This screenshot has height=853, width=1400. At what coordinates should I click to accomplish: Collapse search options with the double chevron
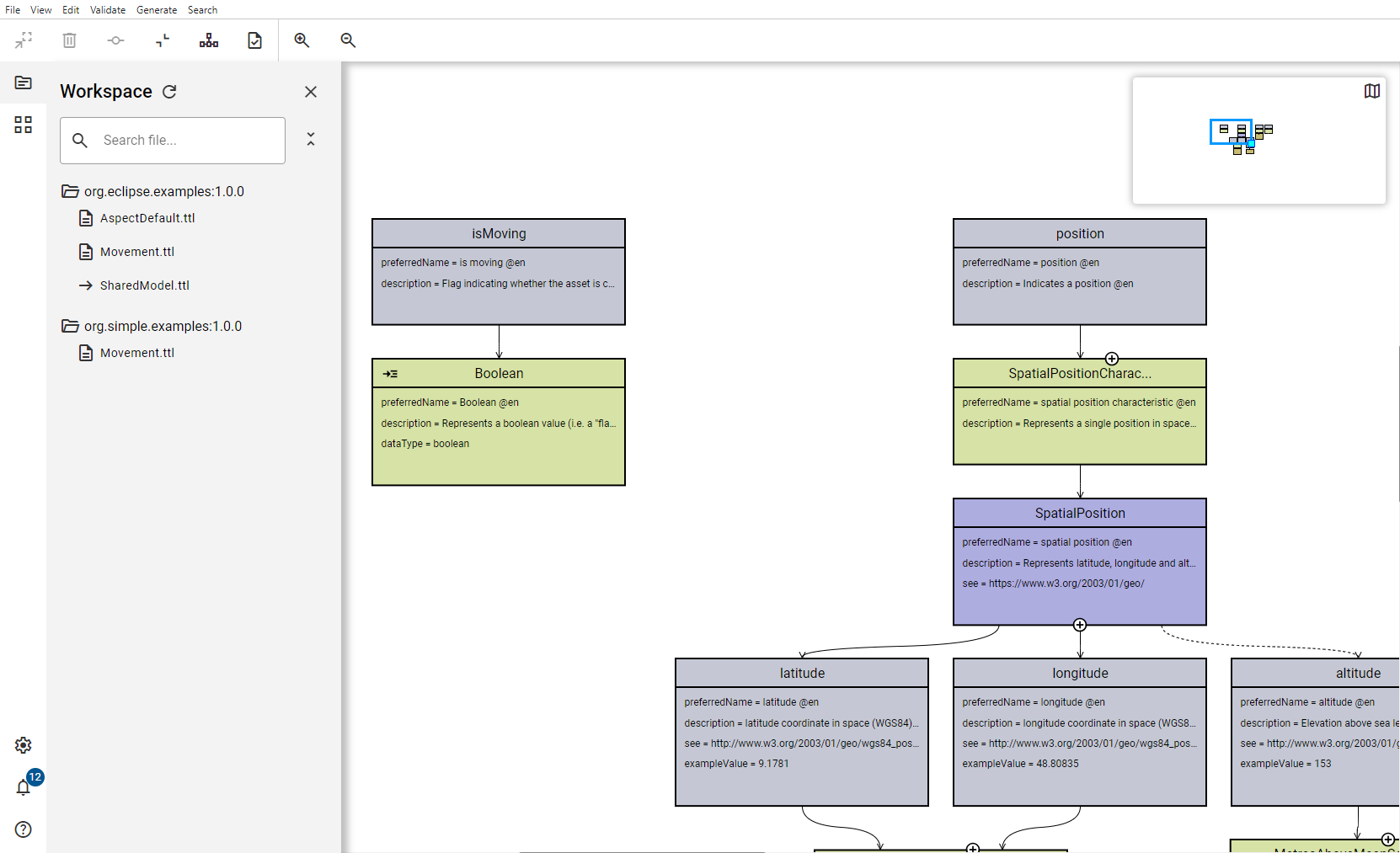pos(311,138)
